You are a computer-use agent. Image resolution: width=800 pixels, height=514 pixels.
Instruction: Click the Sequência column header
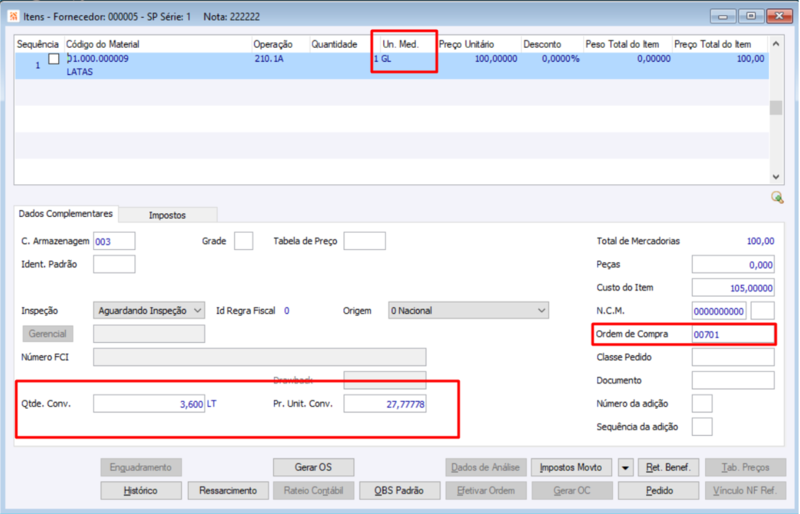(x=39, y=44)
